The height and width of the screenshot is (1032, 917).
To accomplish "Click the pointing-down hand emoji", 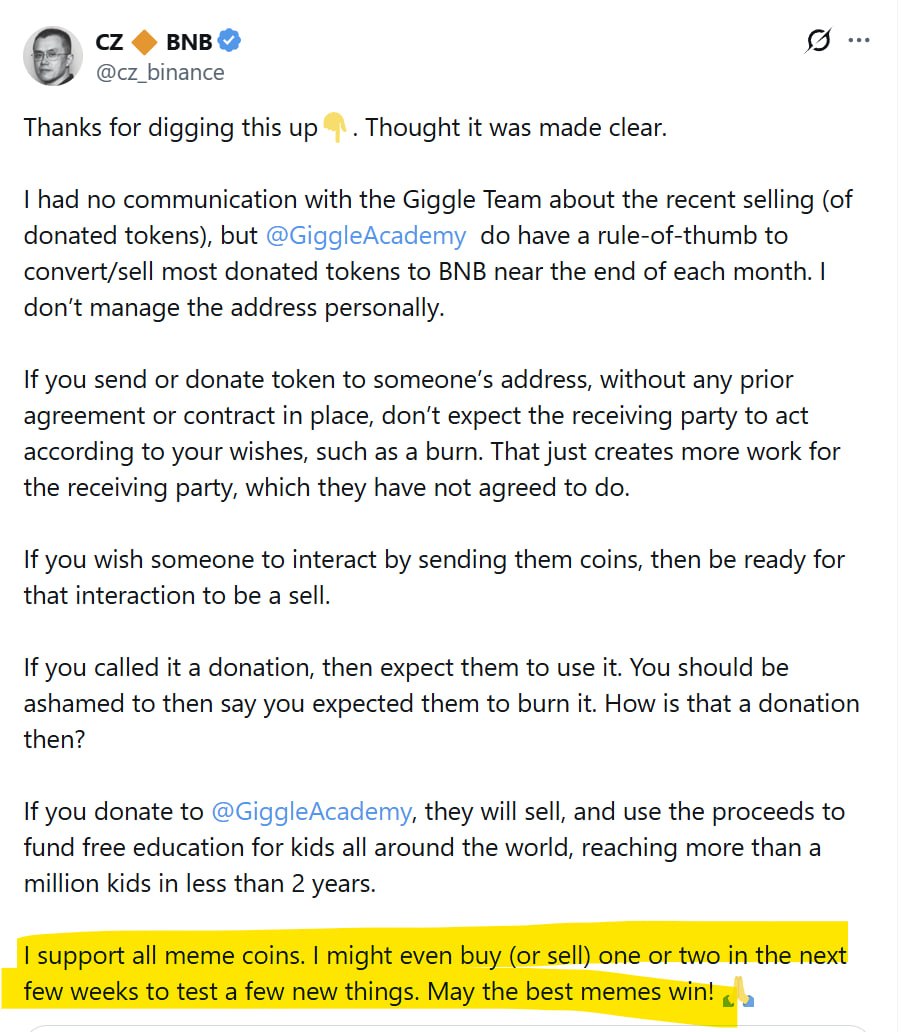I will (x=334, y=127).
